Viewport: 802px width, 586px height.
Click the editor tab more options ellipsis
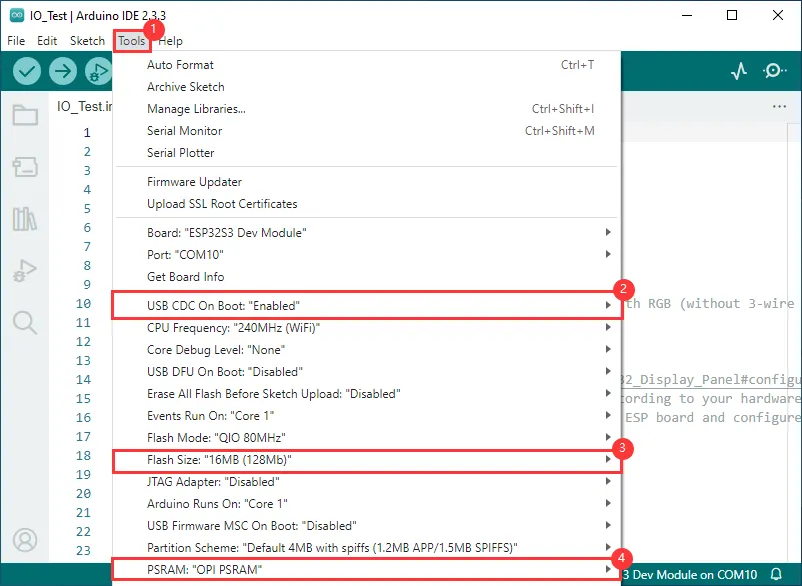779,106
